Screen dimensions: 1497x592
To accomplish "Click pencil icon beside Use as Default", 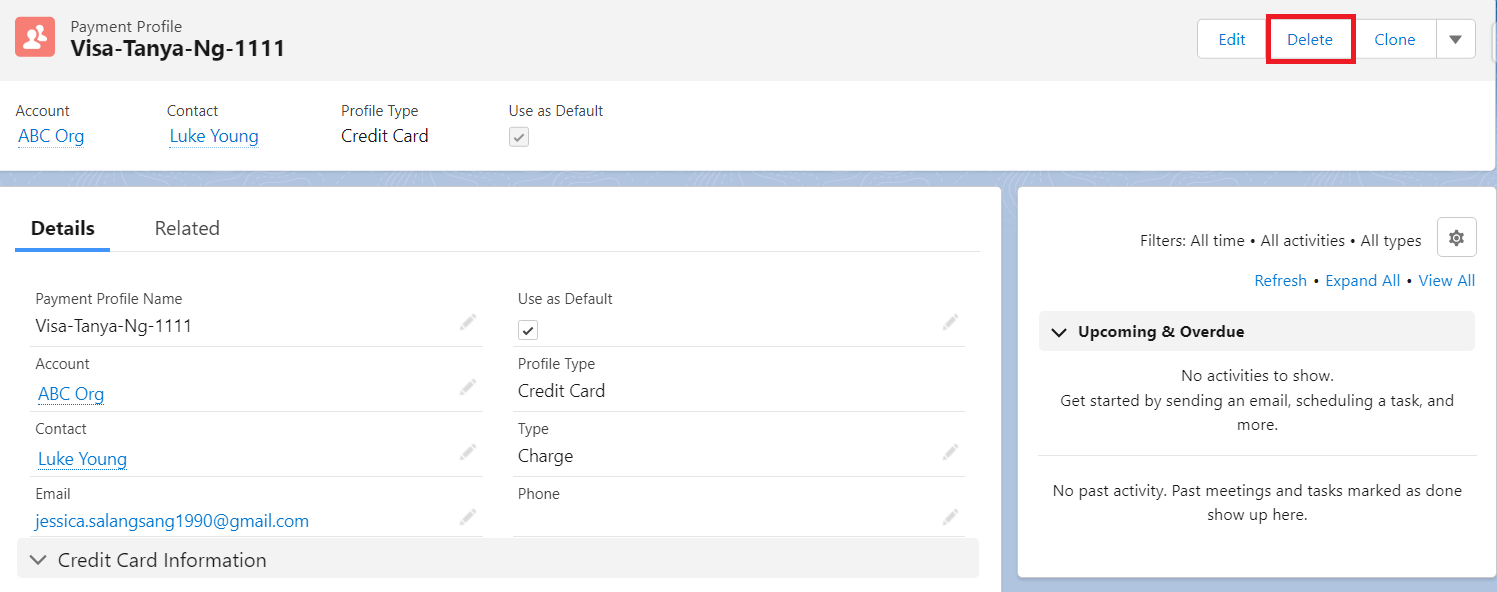I will tap(950, 322).
